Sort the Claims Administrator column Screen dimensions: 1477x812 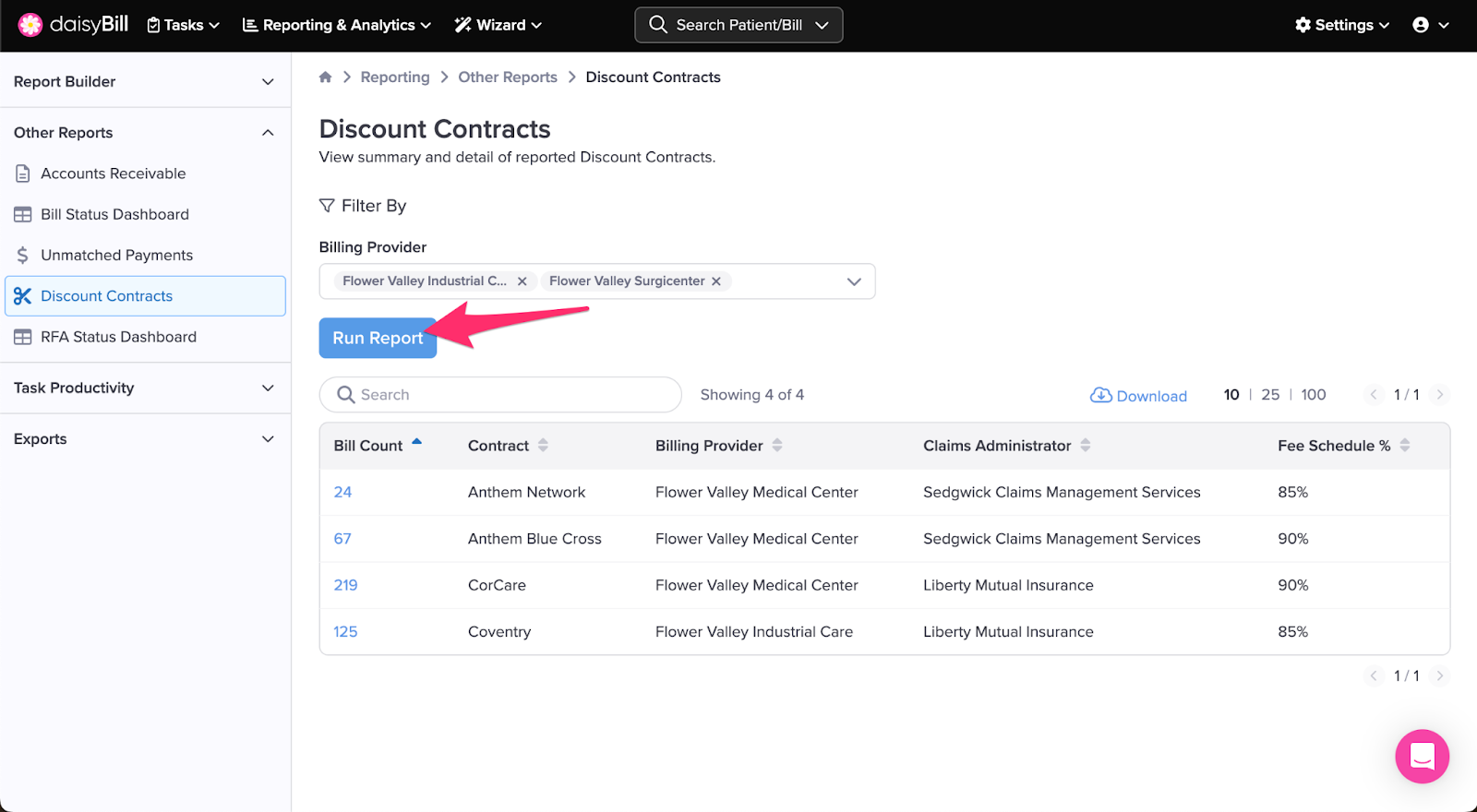[x=1086, y=446]
